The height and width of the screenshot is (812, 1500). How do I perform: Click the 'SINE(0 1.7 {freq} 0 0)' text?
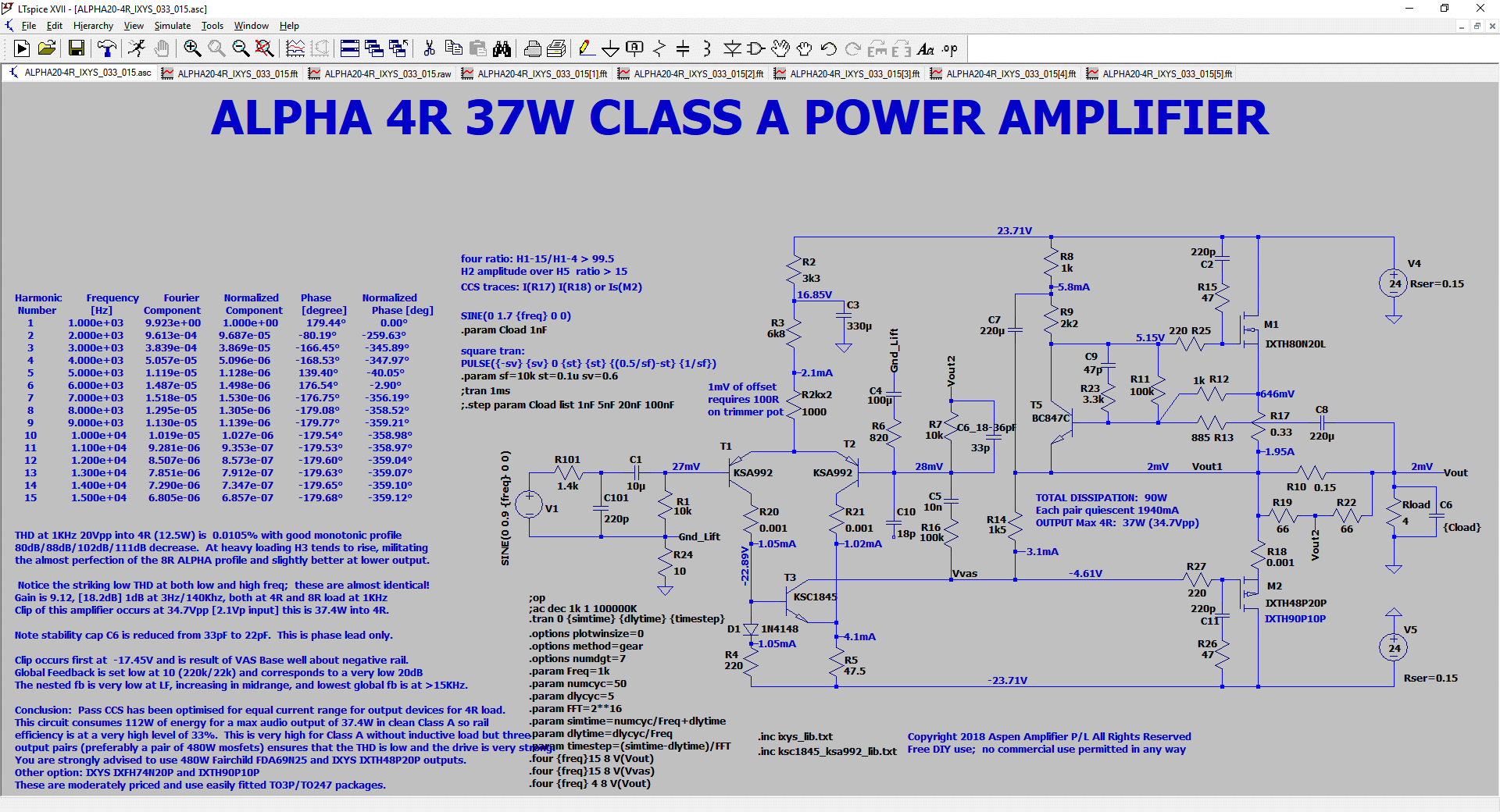pos(516,315)
